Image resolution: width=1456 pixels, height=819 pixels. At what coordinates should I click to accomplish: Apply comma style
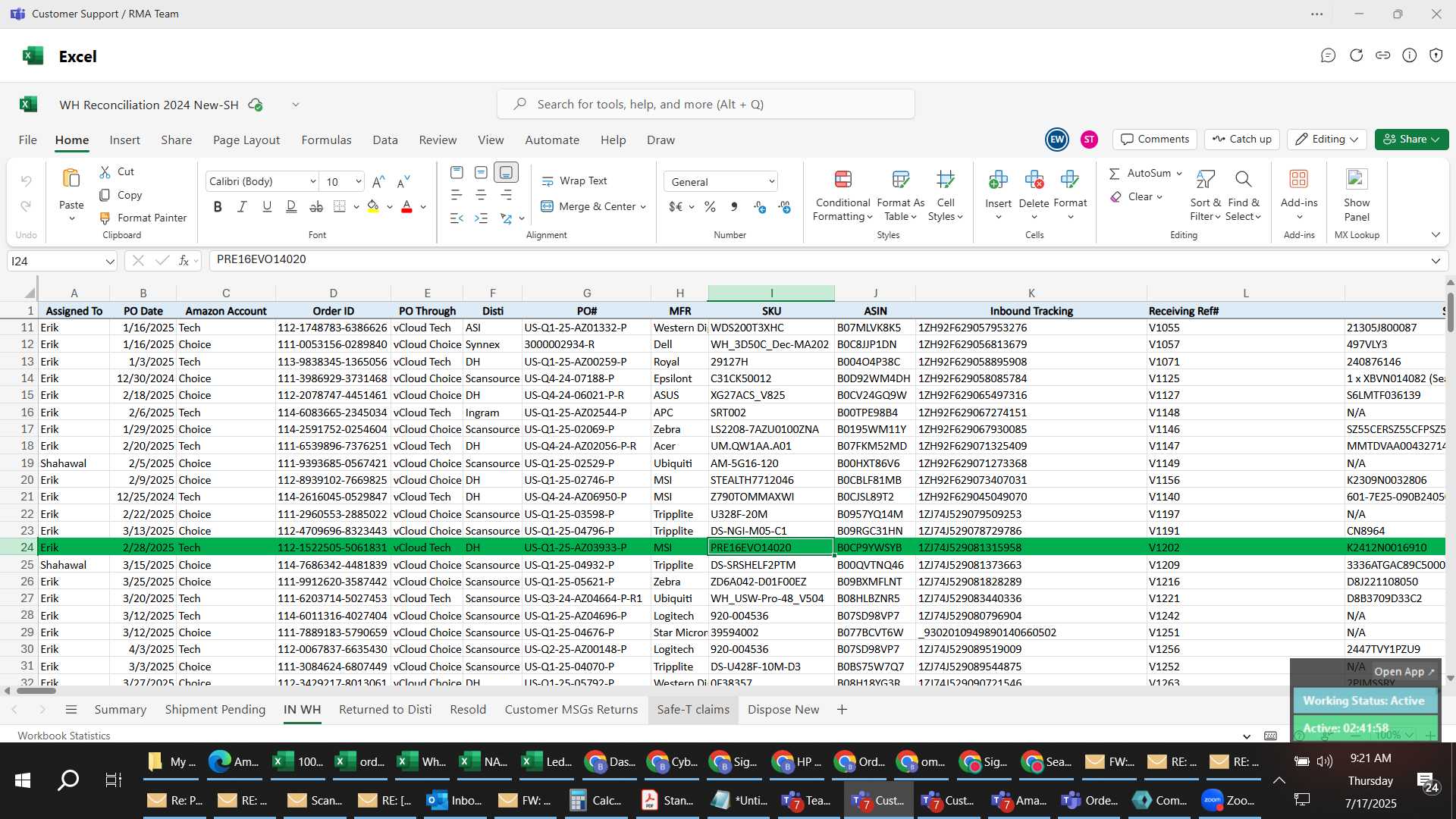pyautogui.click(x=733, y=206)
